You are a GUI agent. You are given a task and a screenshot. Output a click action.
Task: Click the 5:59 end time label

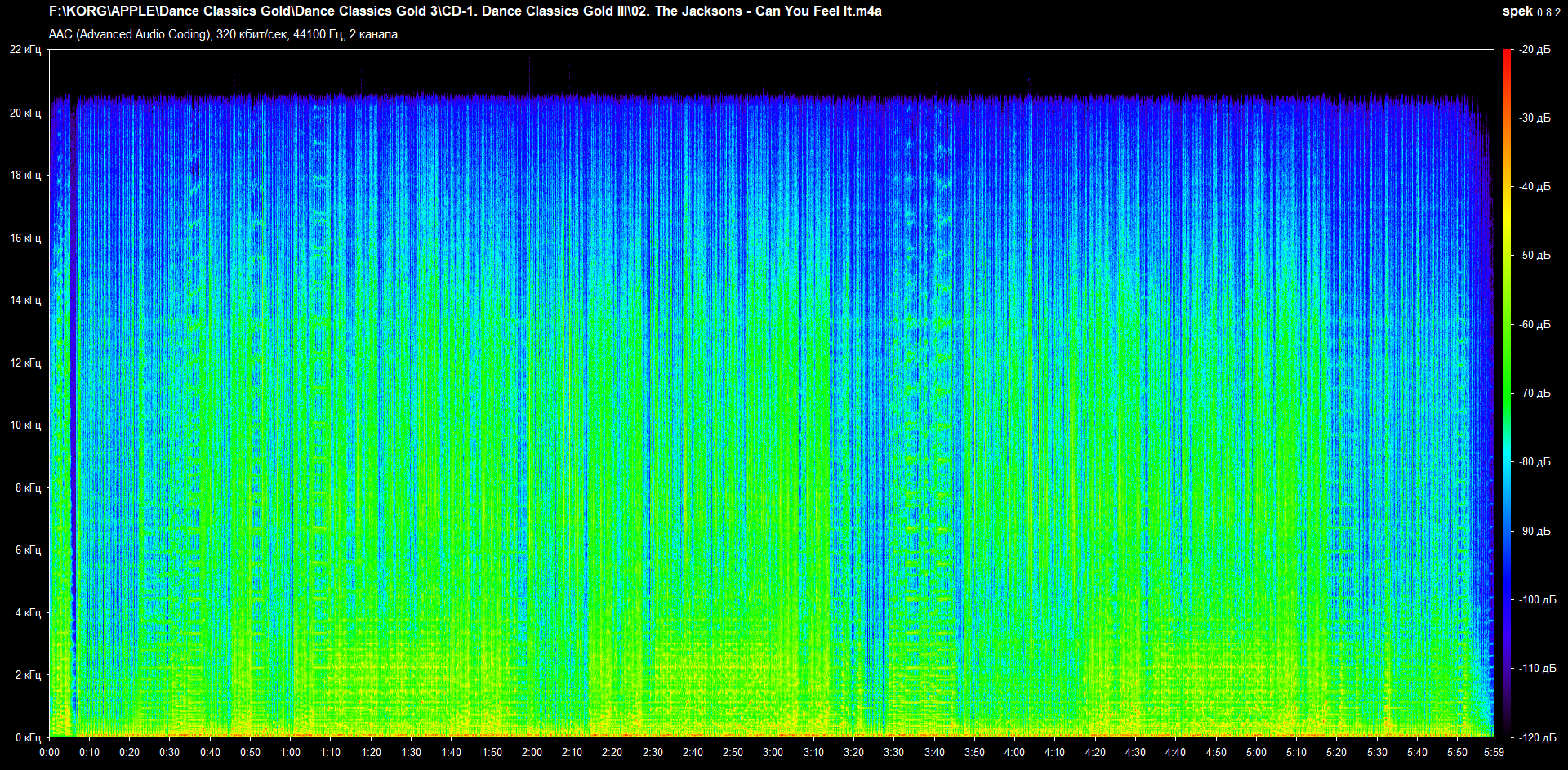click(1494, 752)
